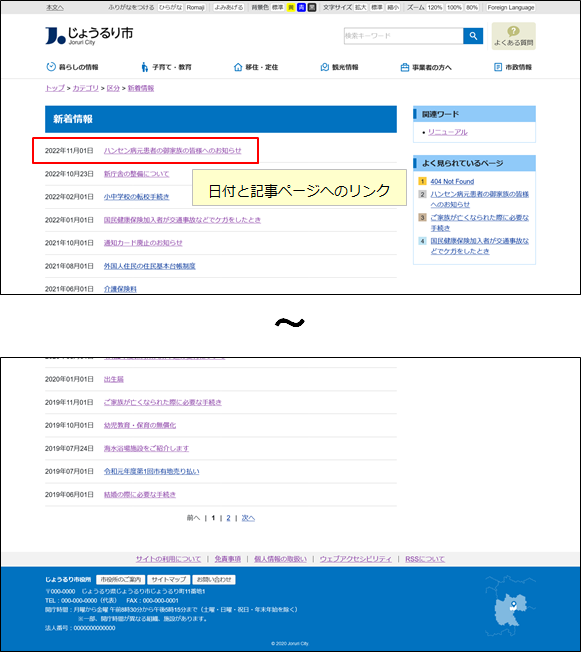Open rank 2 ハンセン病元患者 popular page link

pos(480,199)
